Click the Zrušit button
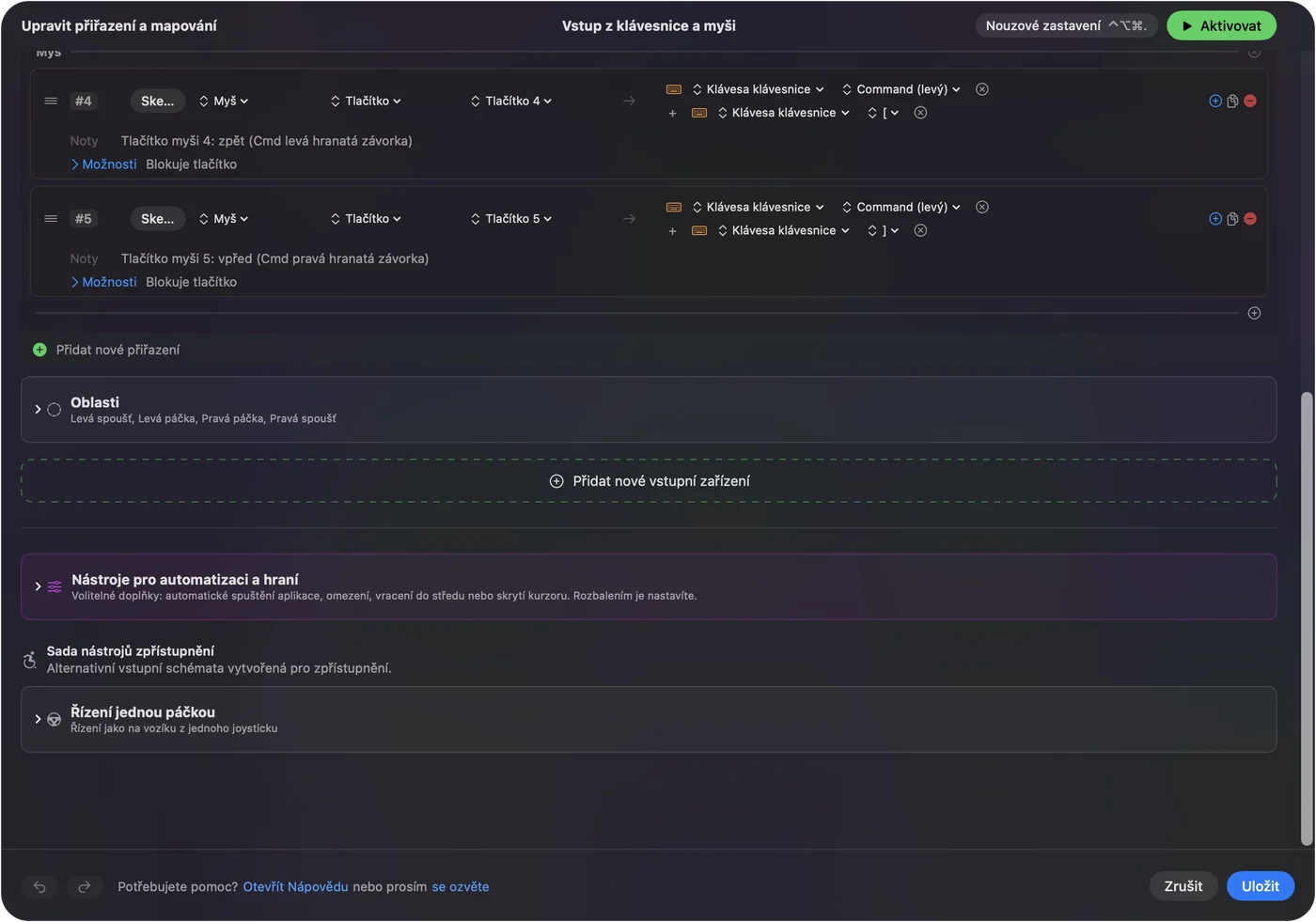1316x922 pixels. 1183,886
